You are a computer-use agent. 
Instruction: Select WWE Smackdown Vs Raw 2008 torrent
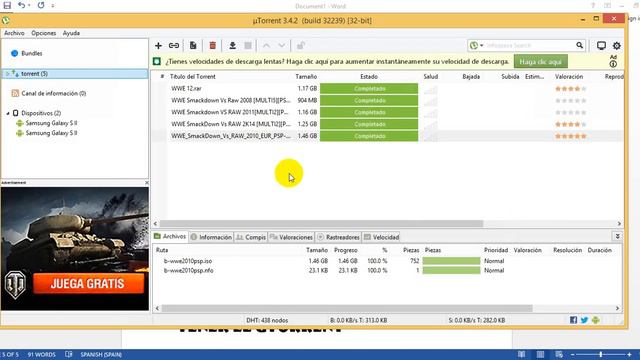(x=387, y=100)
